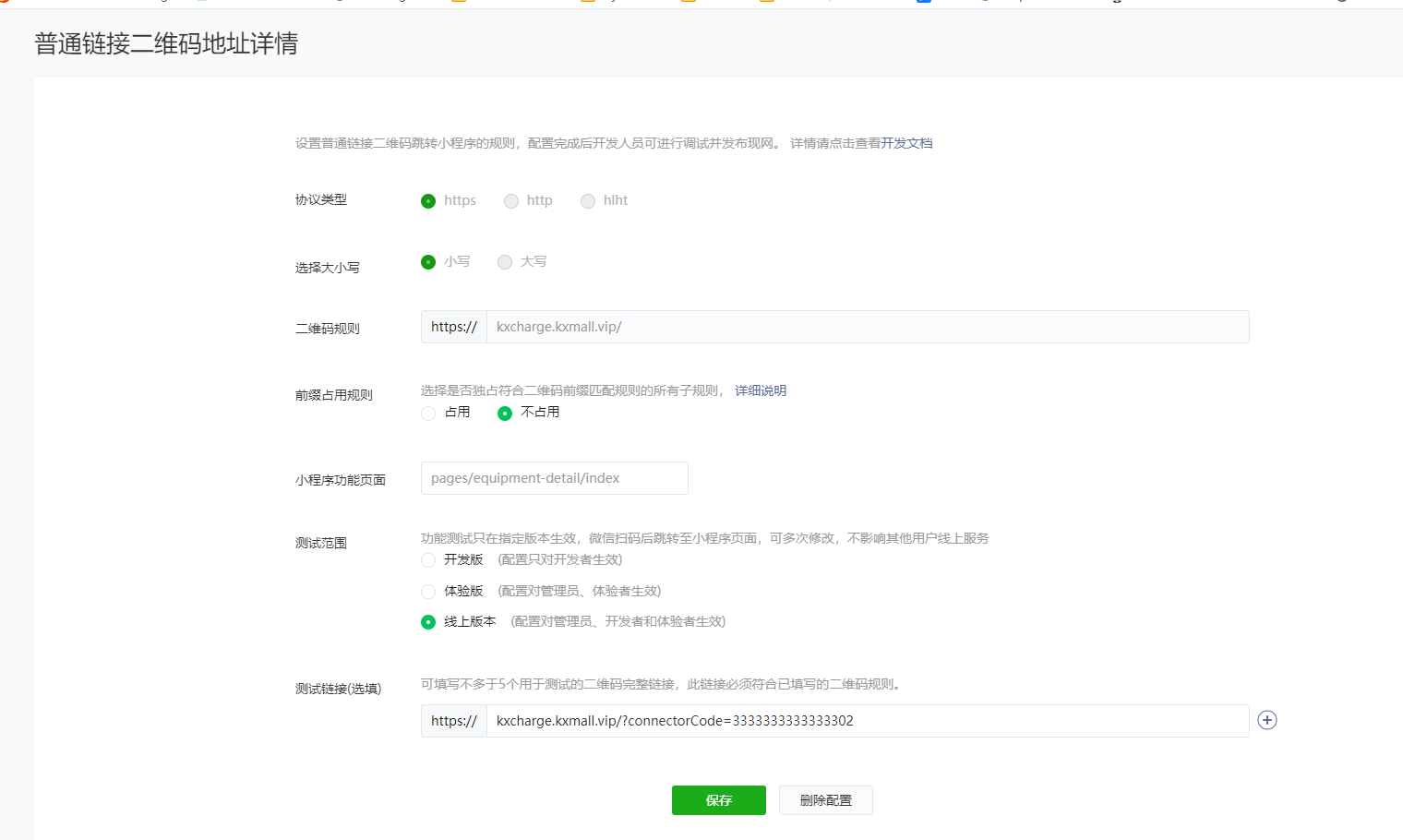This screenshot has height=840, width=1403.
Task: Set test scope to 开发版
Action: pos(428,560)
